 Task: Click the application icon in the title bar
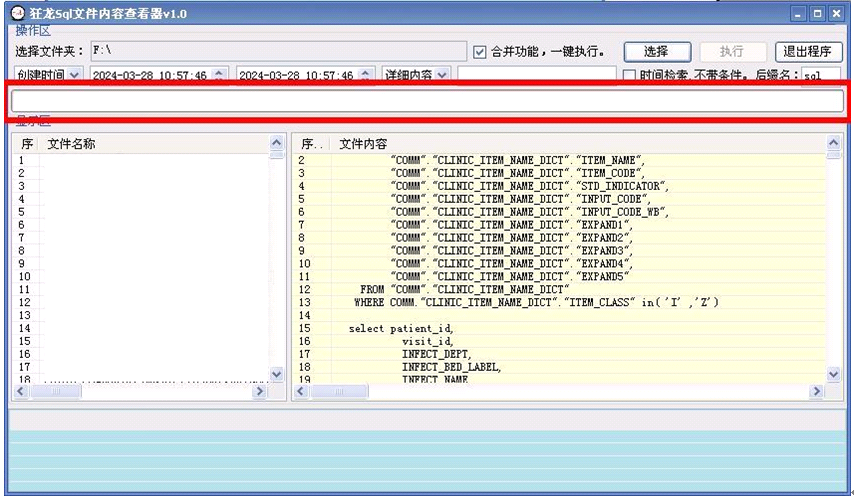[x=17, y=13]
